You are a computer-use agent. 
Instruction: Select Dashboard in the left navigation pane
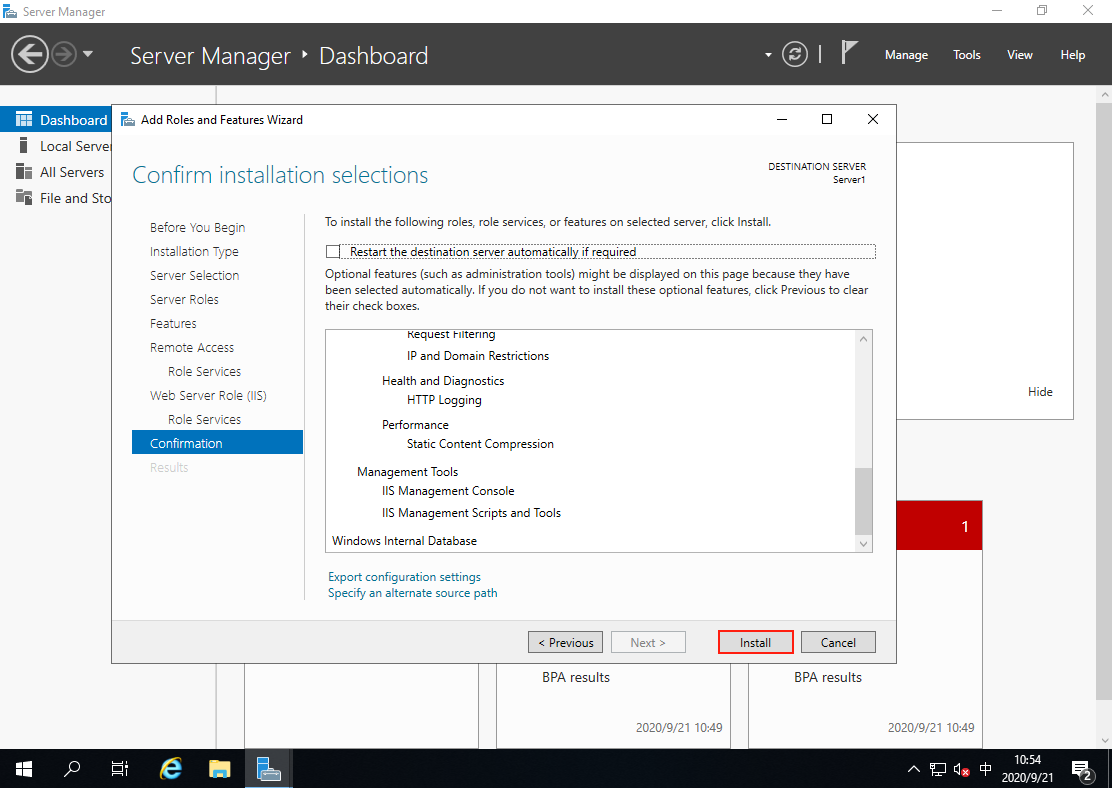56,120
